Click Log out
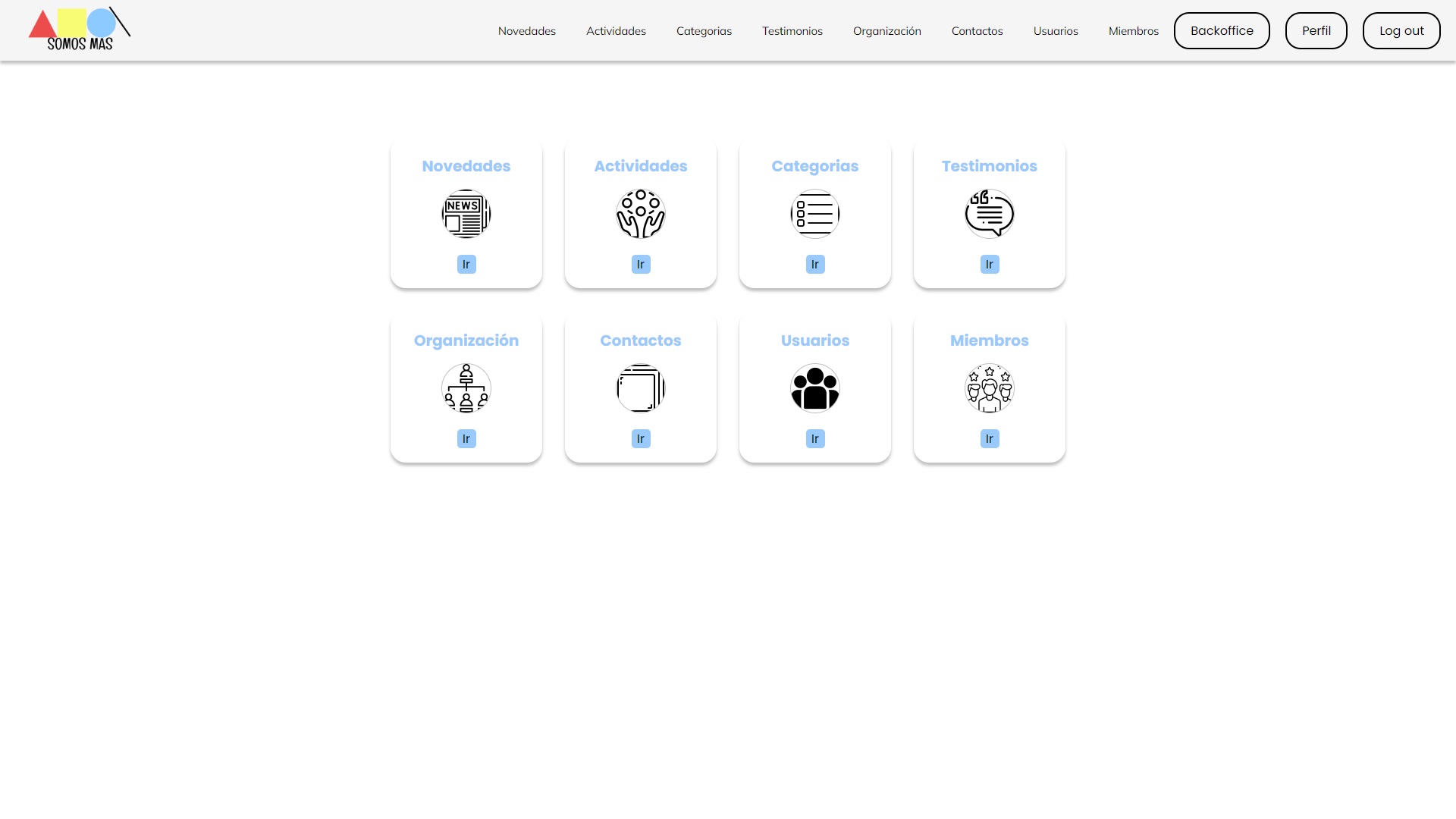Screen dimensions: 1456x819 (x=1401, y=30)
